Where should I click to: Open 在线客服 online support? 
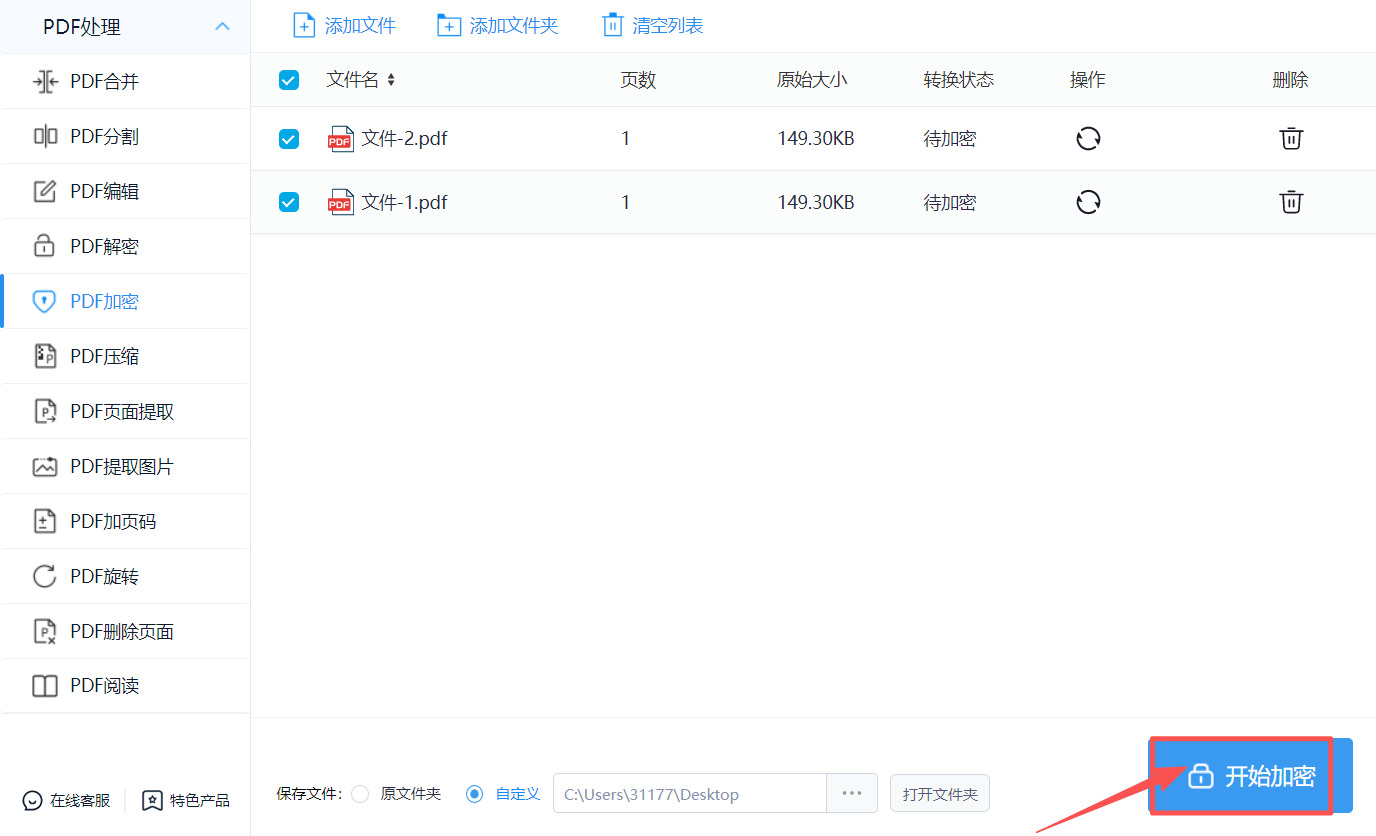[67, 800]
